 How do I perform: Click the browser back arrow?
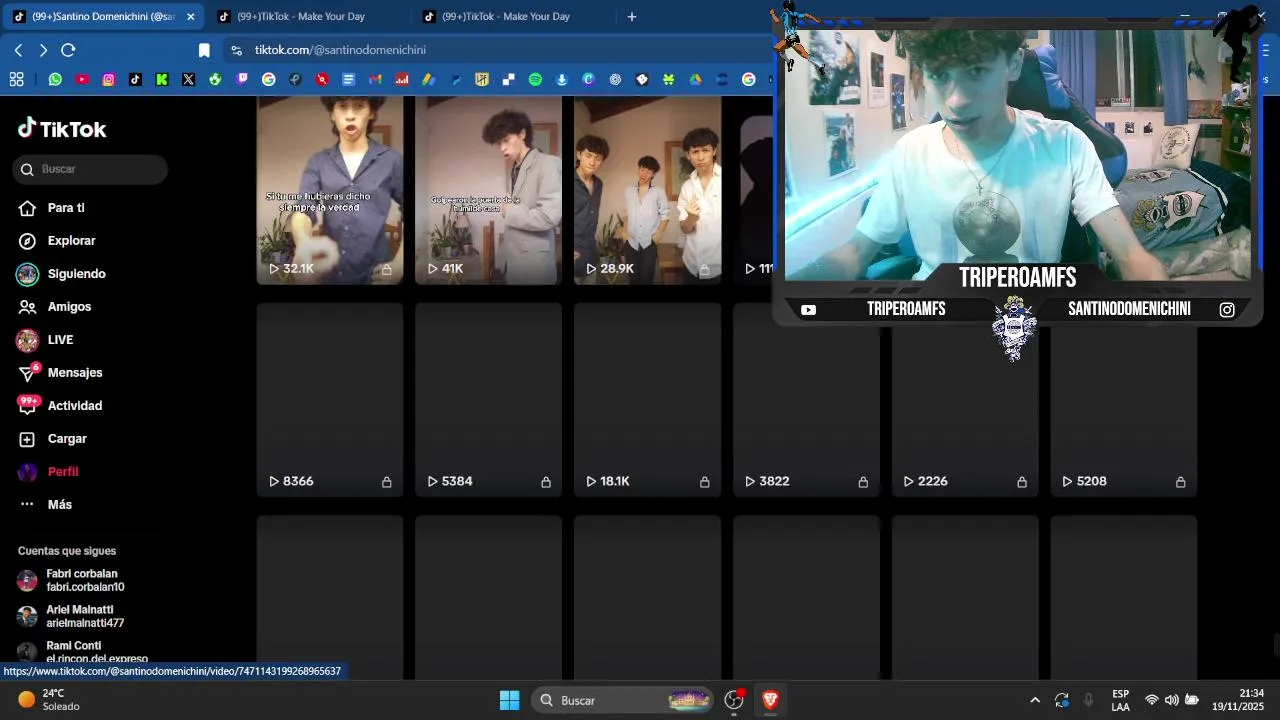pyautogui.click(x=18, y=50)
